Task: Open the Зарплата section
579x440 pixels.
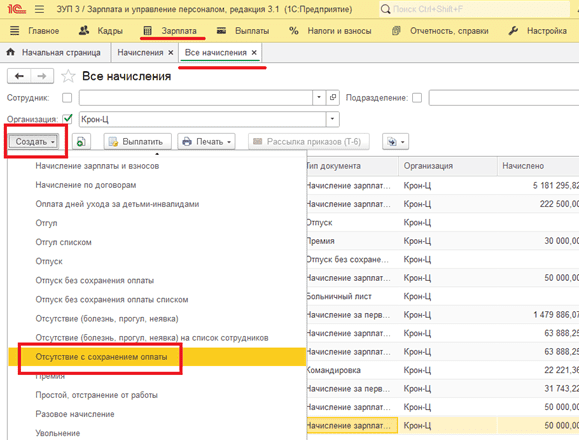Action: [170, 31]
